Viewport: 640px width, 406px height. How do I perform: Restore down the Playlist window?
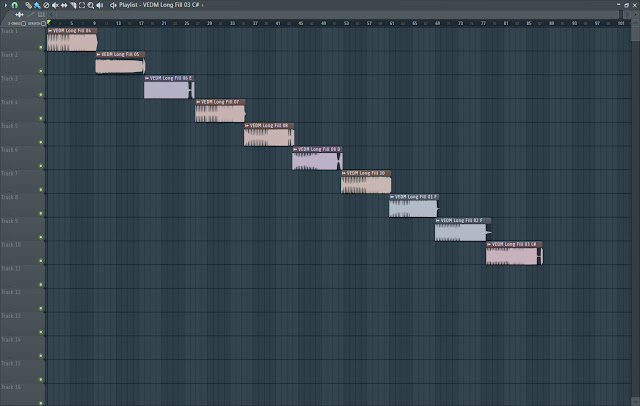tap(627, 5)
